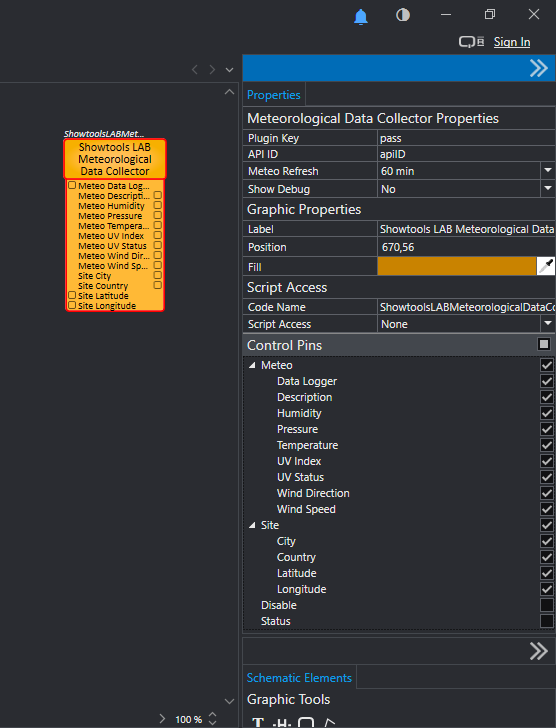Select the Meteo Descripti... output pin
The height and width of the screenshot is (728, 556).
(x=158, y=195)
